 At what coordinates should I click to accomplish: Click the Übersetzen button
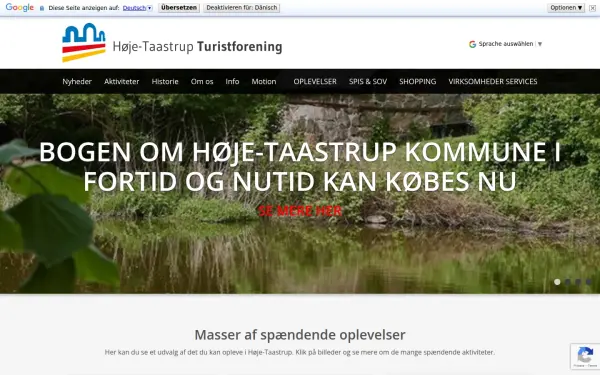(179, 8)
